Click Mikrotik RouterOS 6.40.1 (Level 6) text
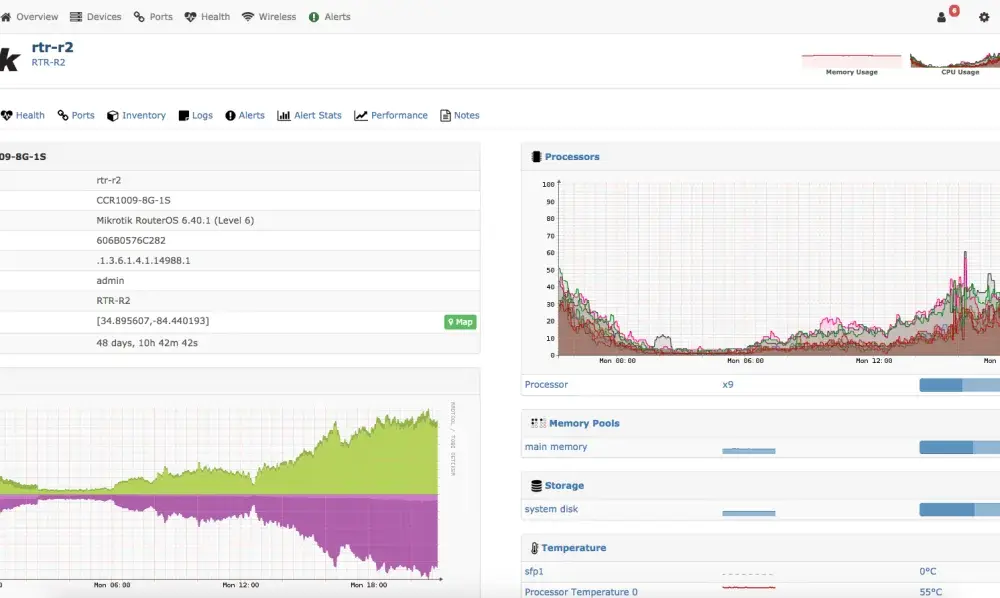The image size is (1000, 598). 175,221
